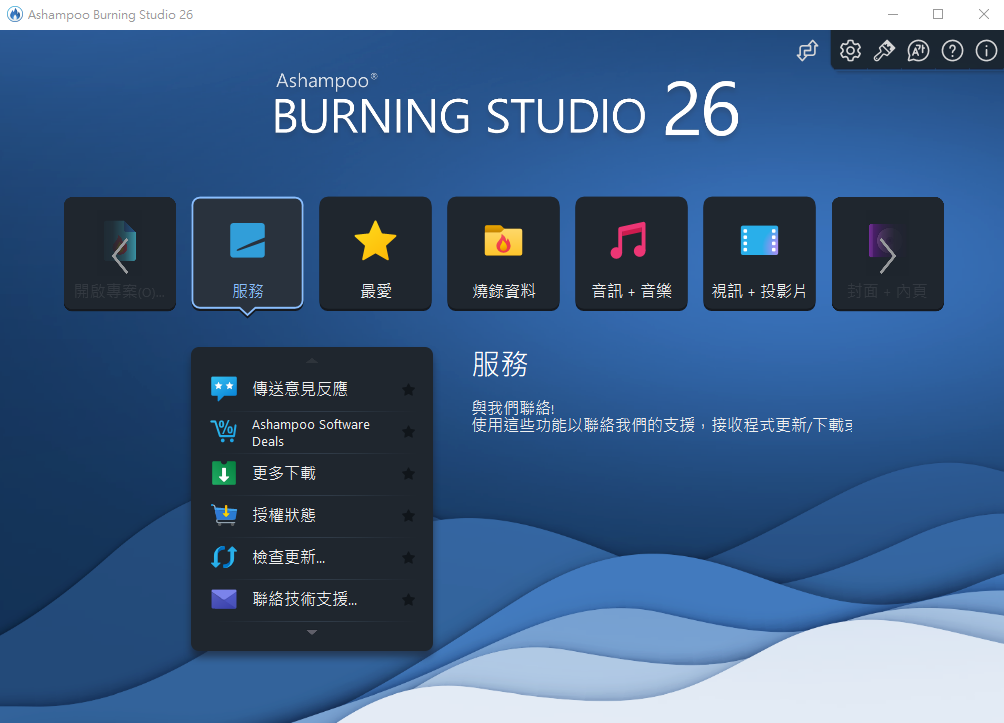The width and height of the screenshot is (1004, 723).
Task: Open the info about icon
Action: tap(986, 51)
